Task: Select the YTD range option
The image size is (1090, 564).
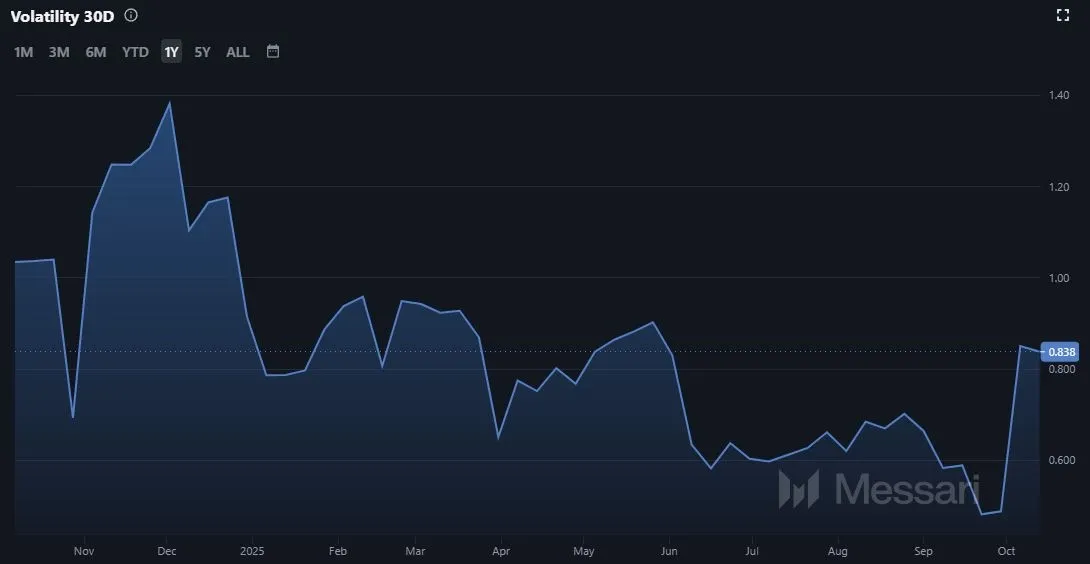Action: tap(135, 52)
